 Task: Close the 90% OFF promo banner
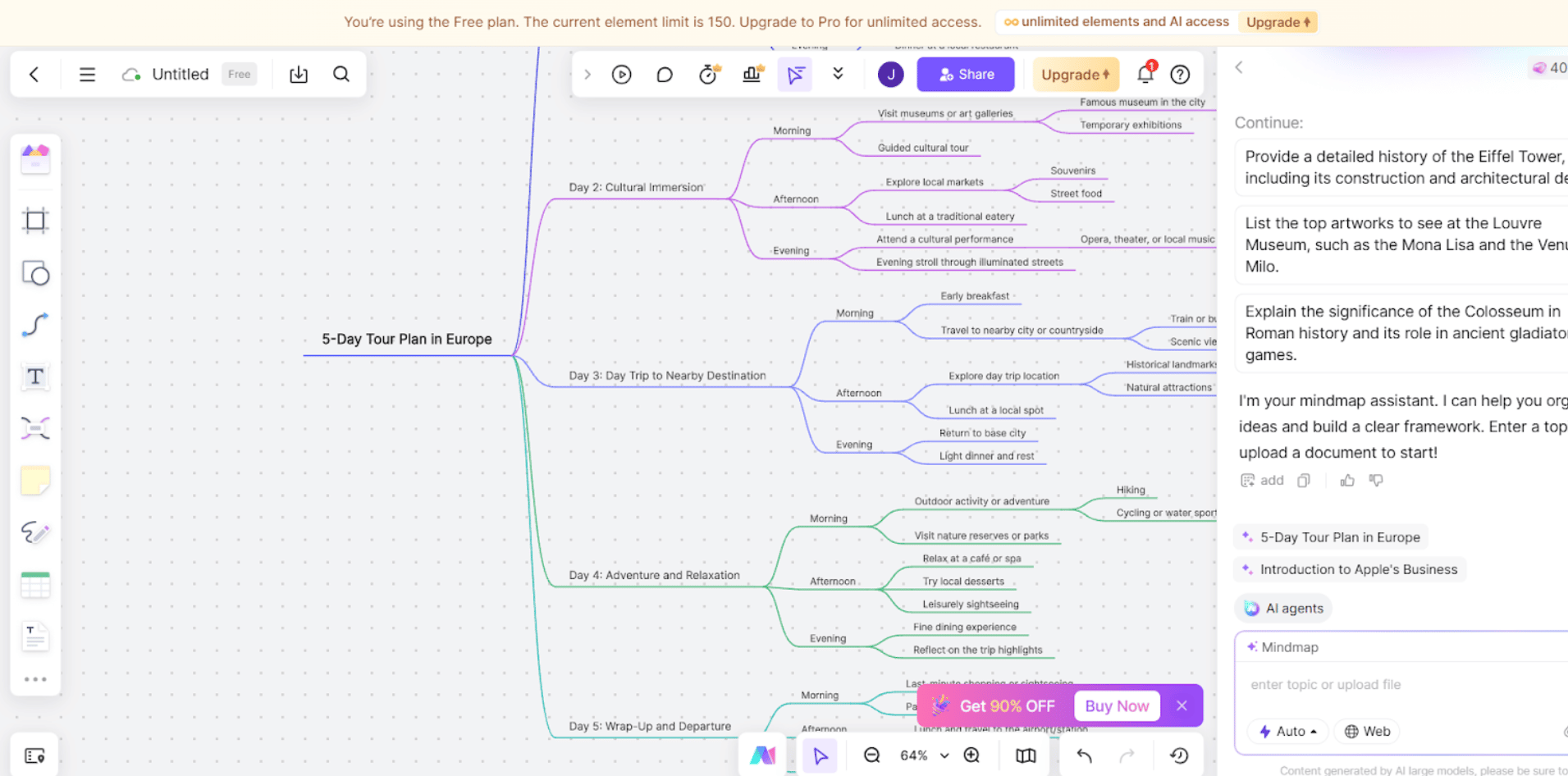pyautogui.click(x=1182, y=705)
